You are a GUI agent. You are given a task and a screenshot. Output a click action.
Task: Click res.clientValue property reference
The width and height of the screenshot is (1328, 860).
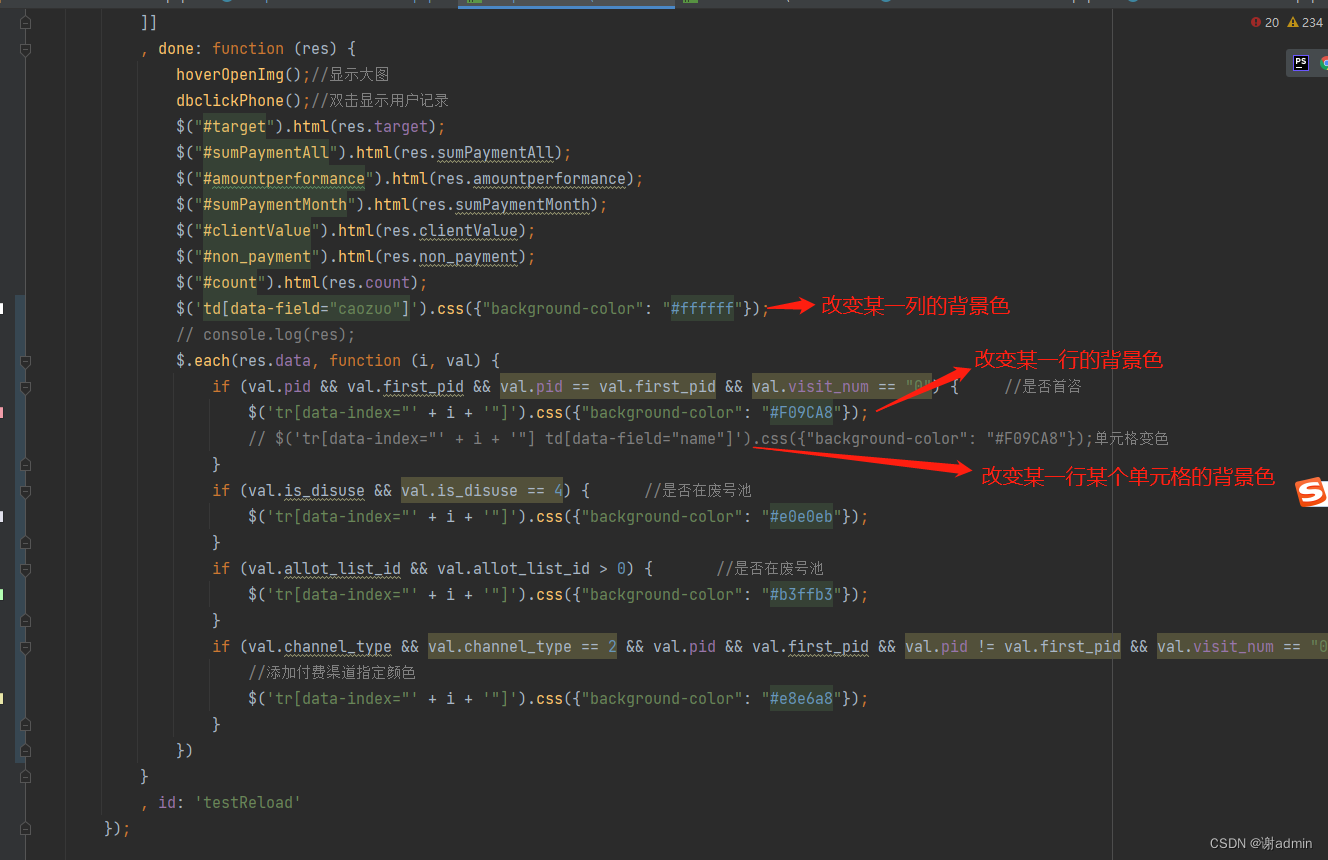pos(450,230)
